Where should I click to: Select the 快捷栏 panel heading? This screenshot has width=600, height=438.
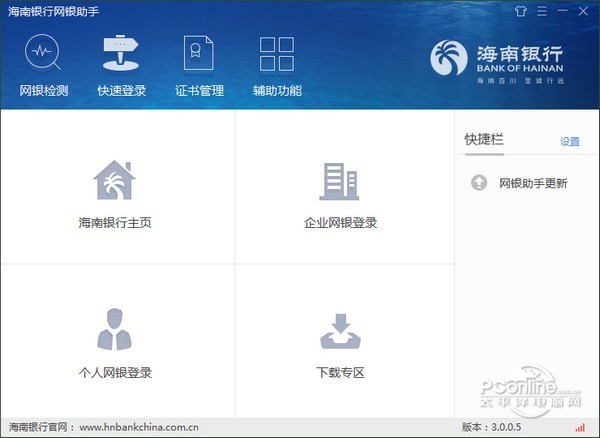pos(484,139)
